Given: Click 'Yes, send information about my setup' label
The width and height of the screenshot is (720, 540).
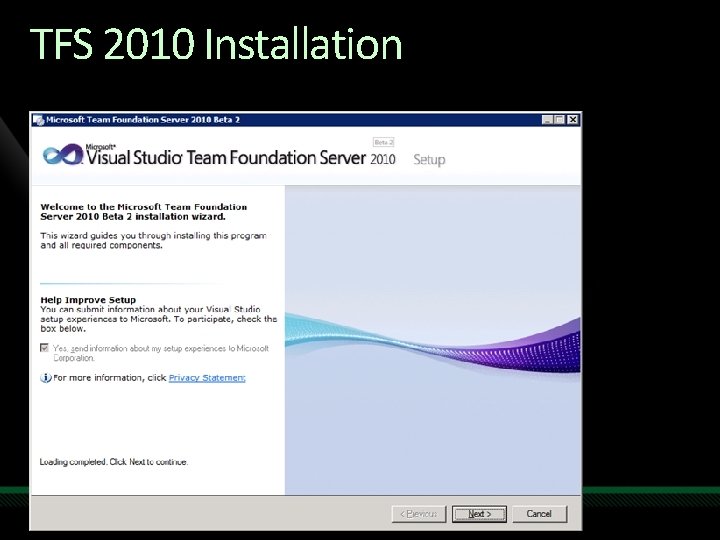Looking at the screenshot, I should 161,353.
